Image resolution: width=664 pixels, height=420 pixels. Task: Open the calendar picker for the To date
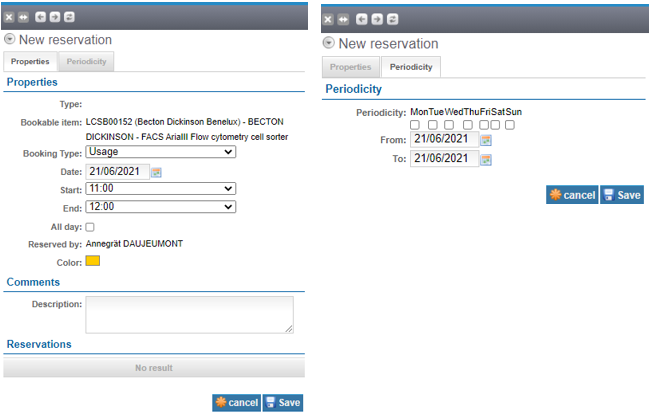pyautogui.click(x=487, y=159)
